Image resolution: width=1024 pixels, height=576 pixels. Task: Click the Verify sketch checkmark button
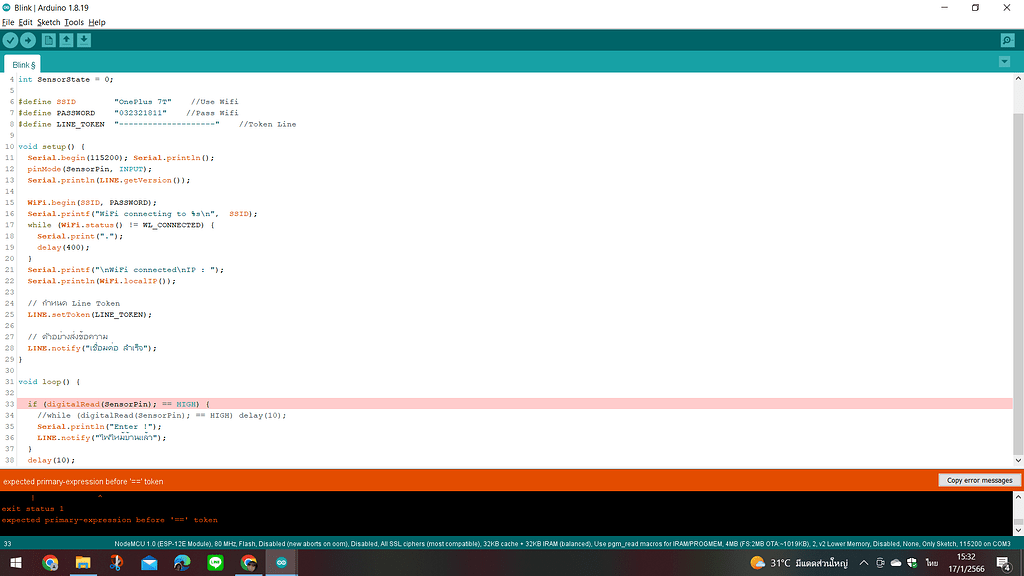(10, 40)
